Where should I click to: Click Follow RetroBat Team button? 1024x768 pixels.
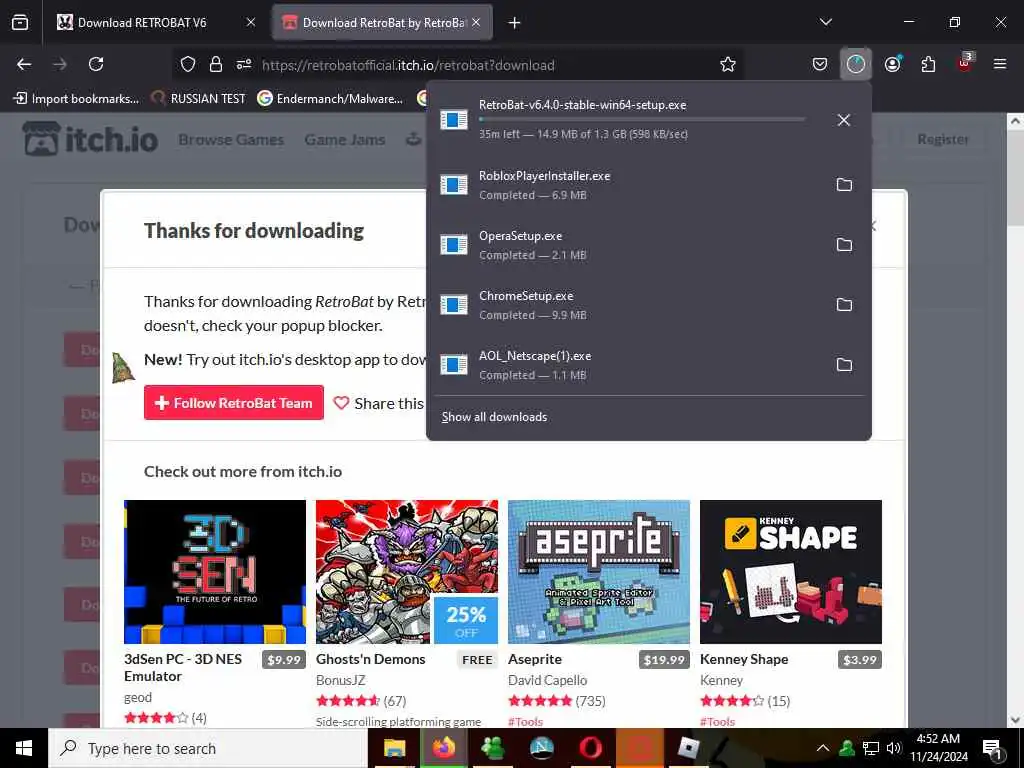pyautogui.click(x=234, y=403)
